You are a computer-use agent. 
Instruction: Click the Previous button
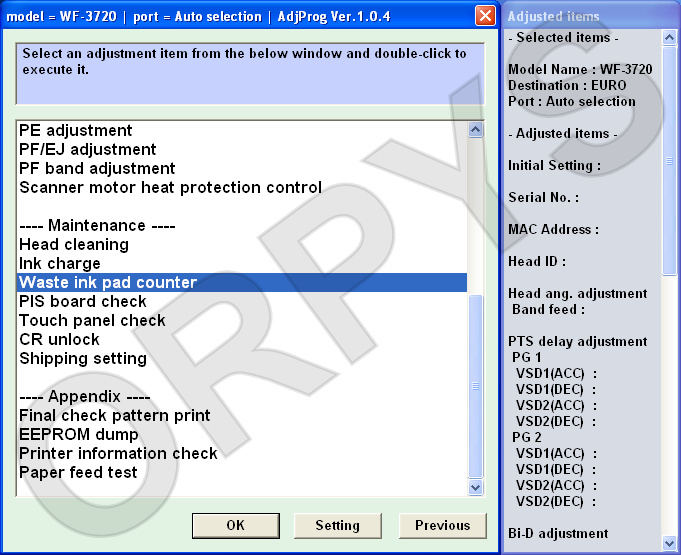(x=443, y=525)
